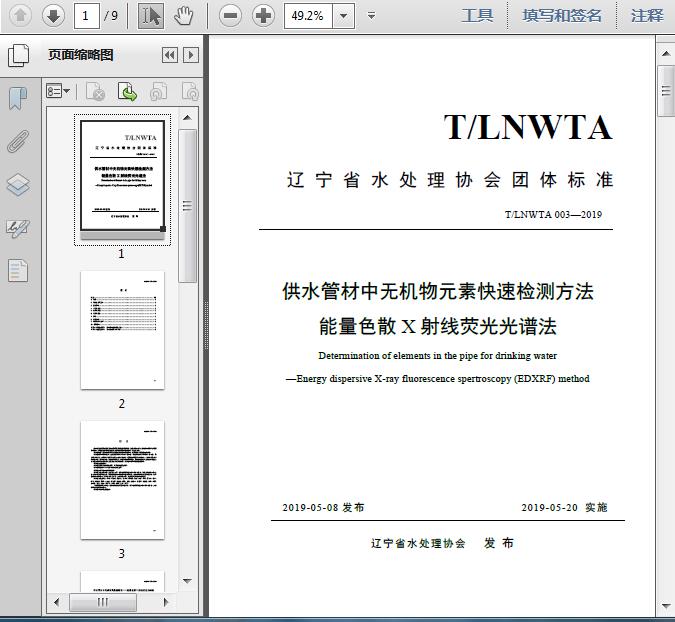Image resolution: width=675 pixels, height=622 pixels.
Task: Click the current page number field
Action: coord(87,16)
